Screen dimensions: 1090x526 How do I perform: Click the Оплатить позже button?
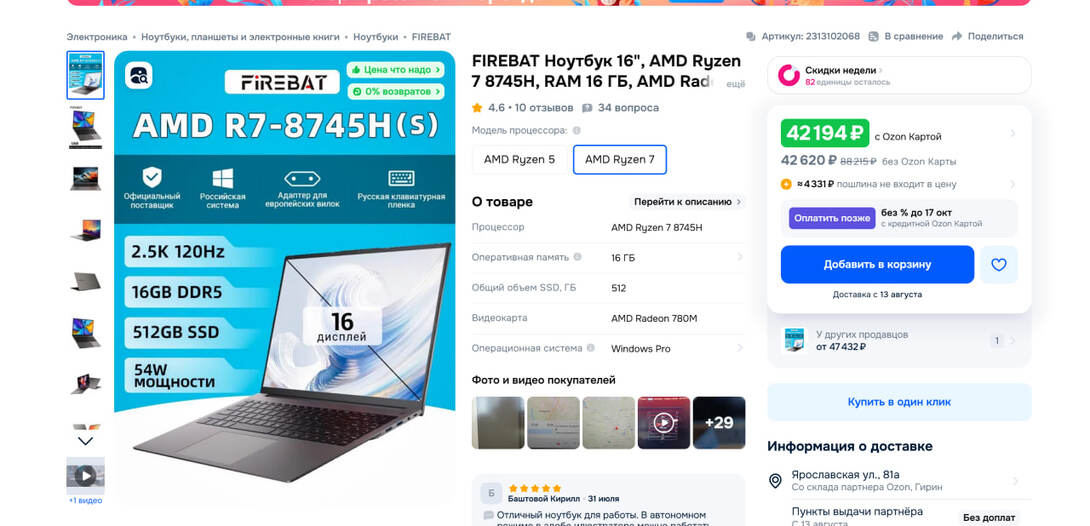coord(832,218)
